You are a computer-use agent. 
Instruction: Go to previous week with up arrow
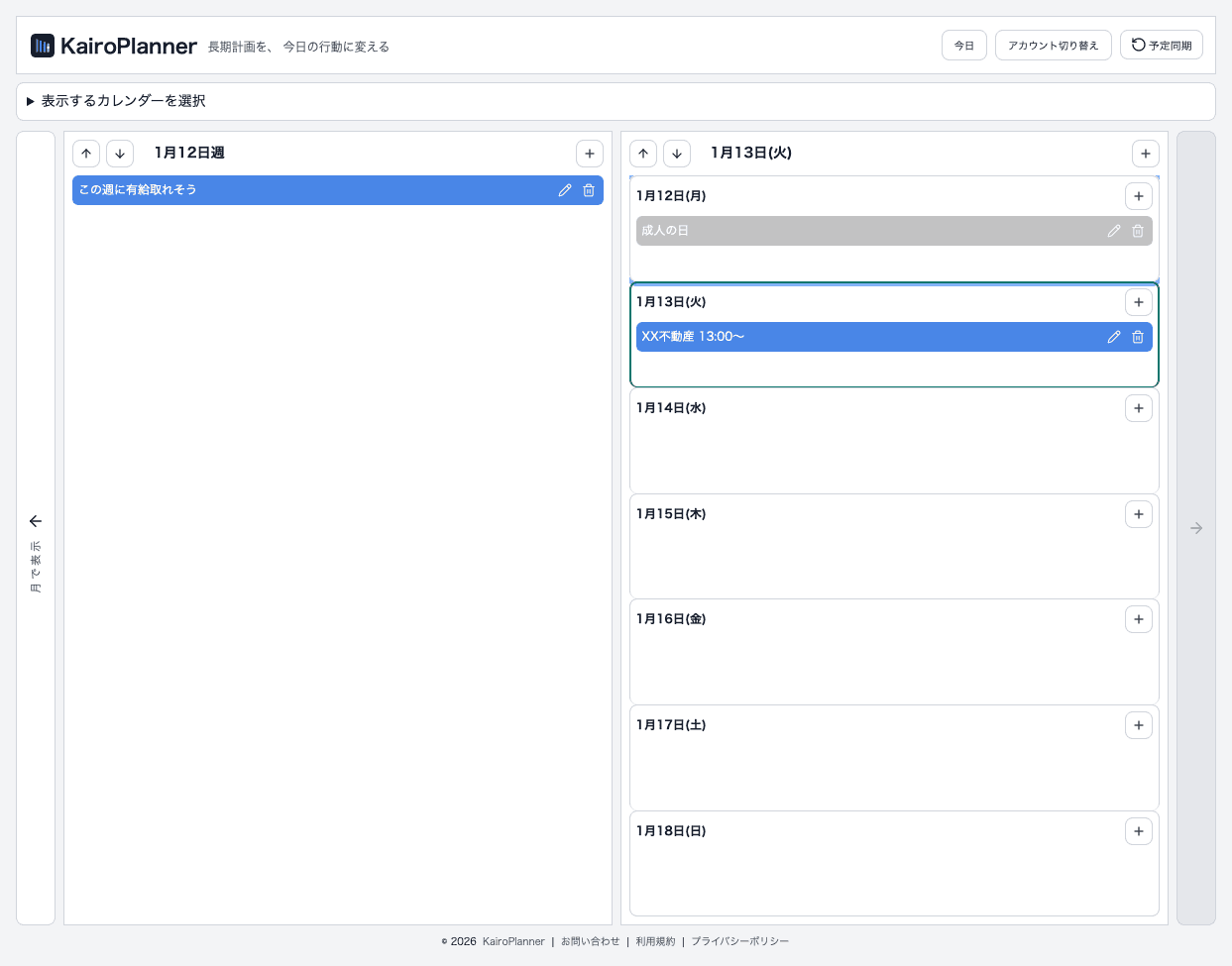pos(86,153)
